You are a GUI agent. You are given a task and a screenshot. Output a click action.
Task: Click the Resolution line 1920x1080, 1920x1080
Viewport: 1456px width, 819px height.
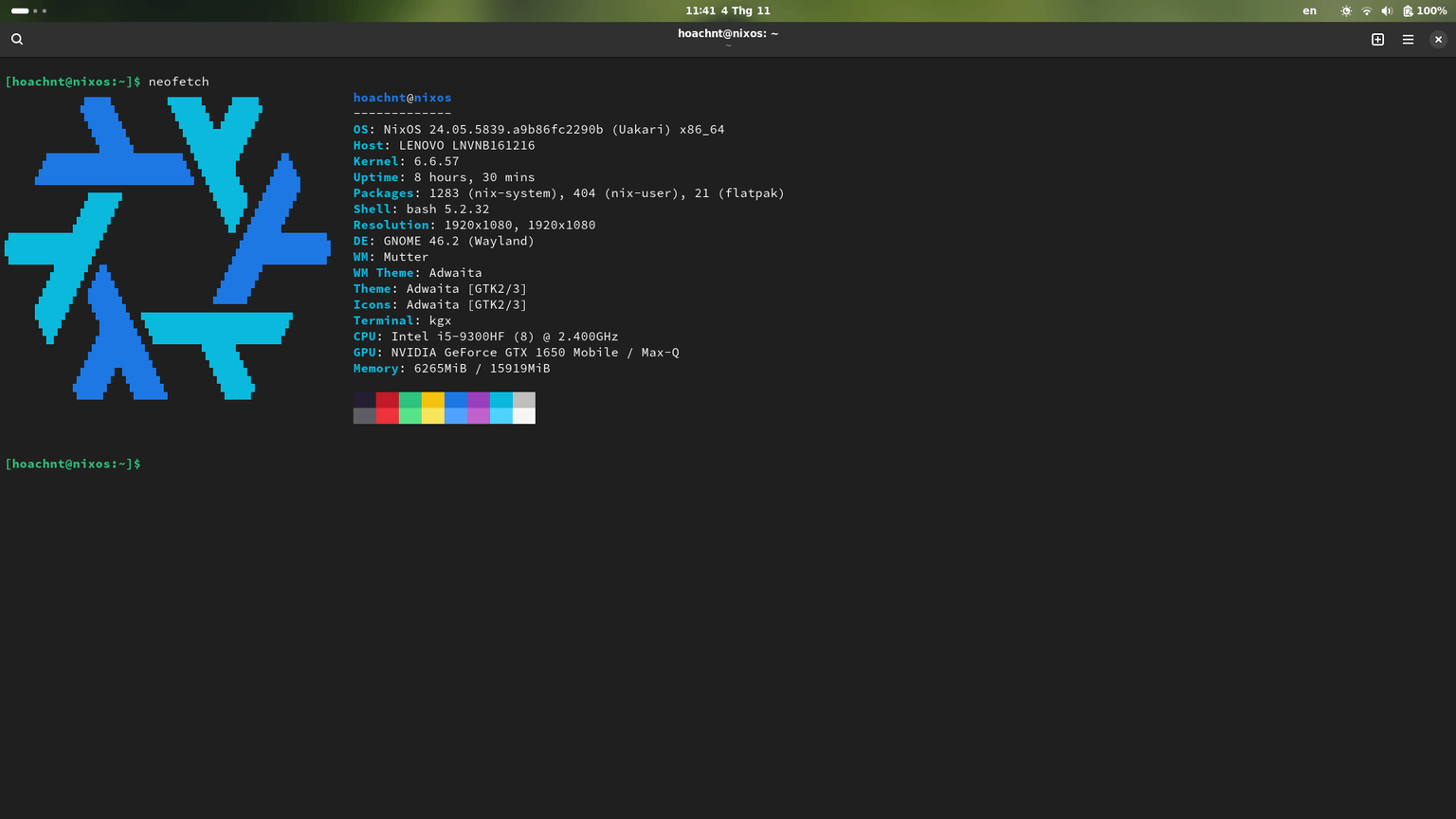(x=474, y=226)
